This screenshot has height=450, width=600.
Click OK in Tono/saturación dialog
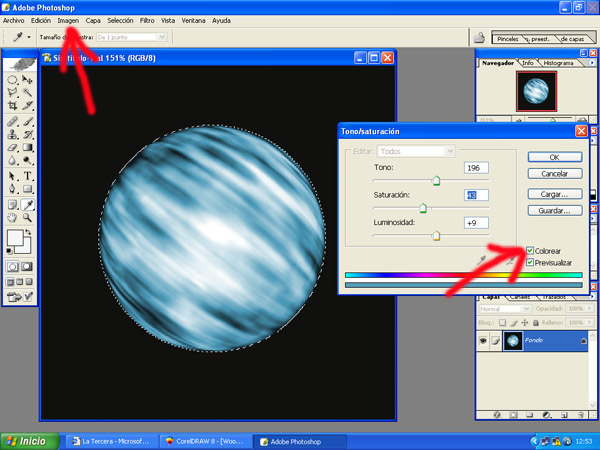click(555, 157)
